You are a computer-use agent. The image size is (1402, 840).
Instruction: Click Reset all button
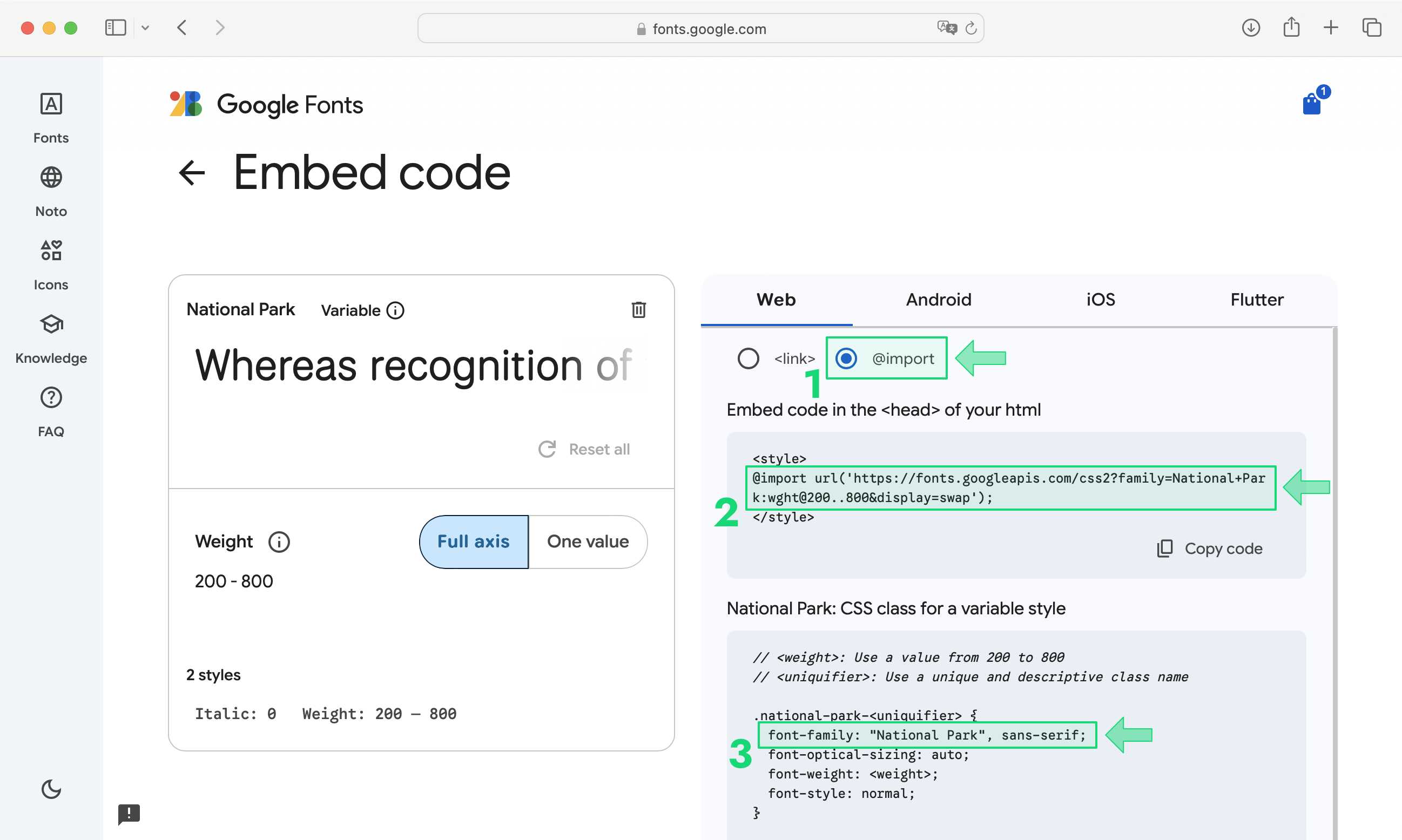click(584, 449)
